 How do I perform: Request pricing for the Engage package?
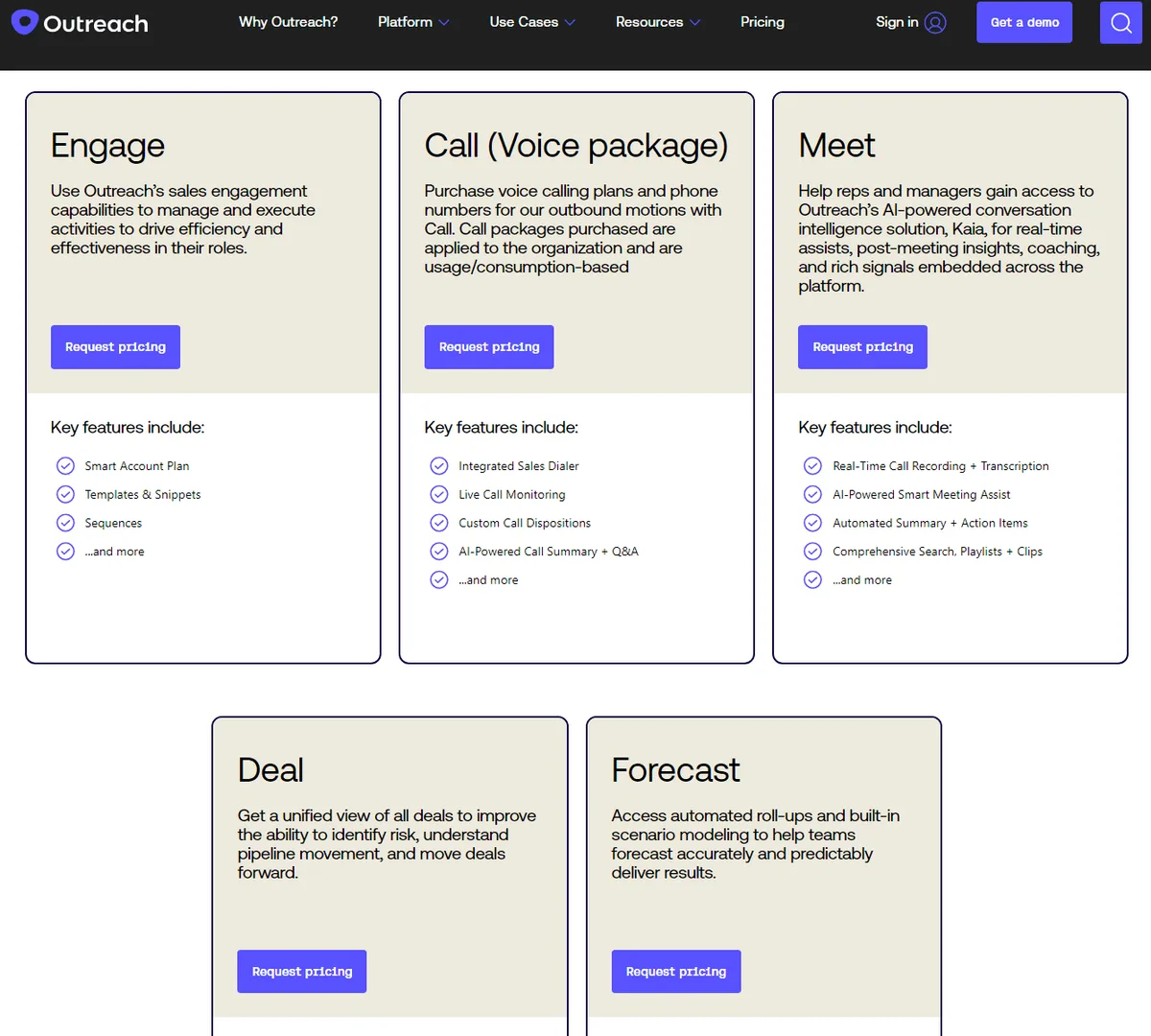(x=115, y=347)
